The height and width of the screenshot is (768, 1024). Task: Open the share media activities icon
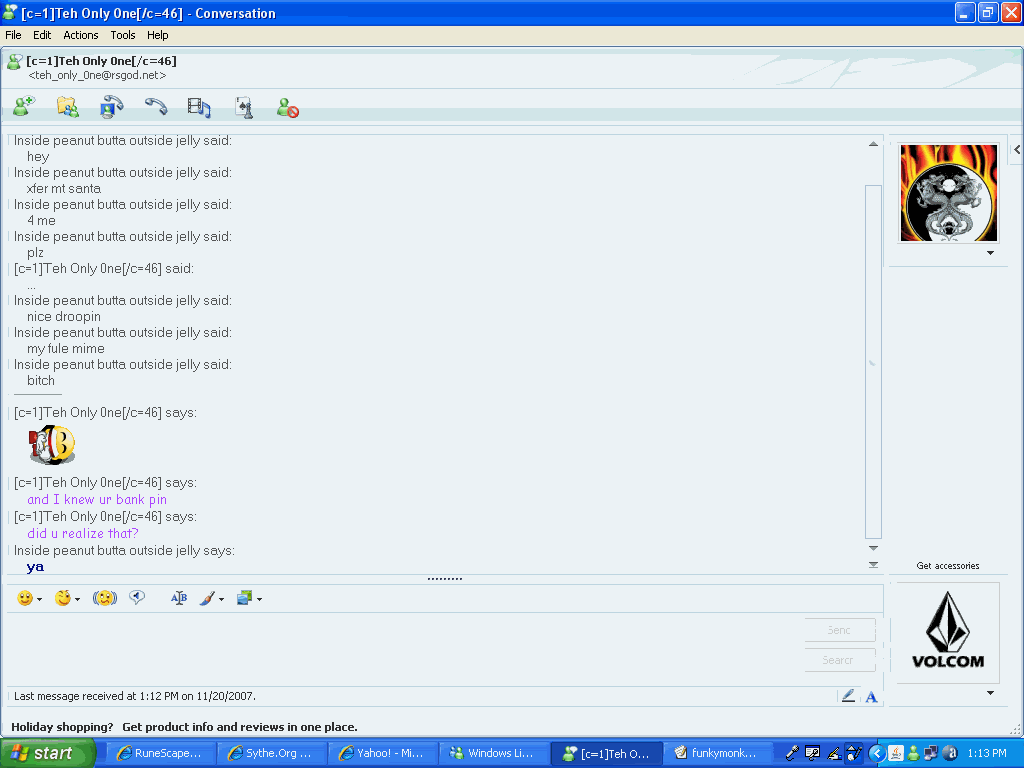[199, 107]
